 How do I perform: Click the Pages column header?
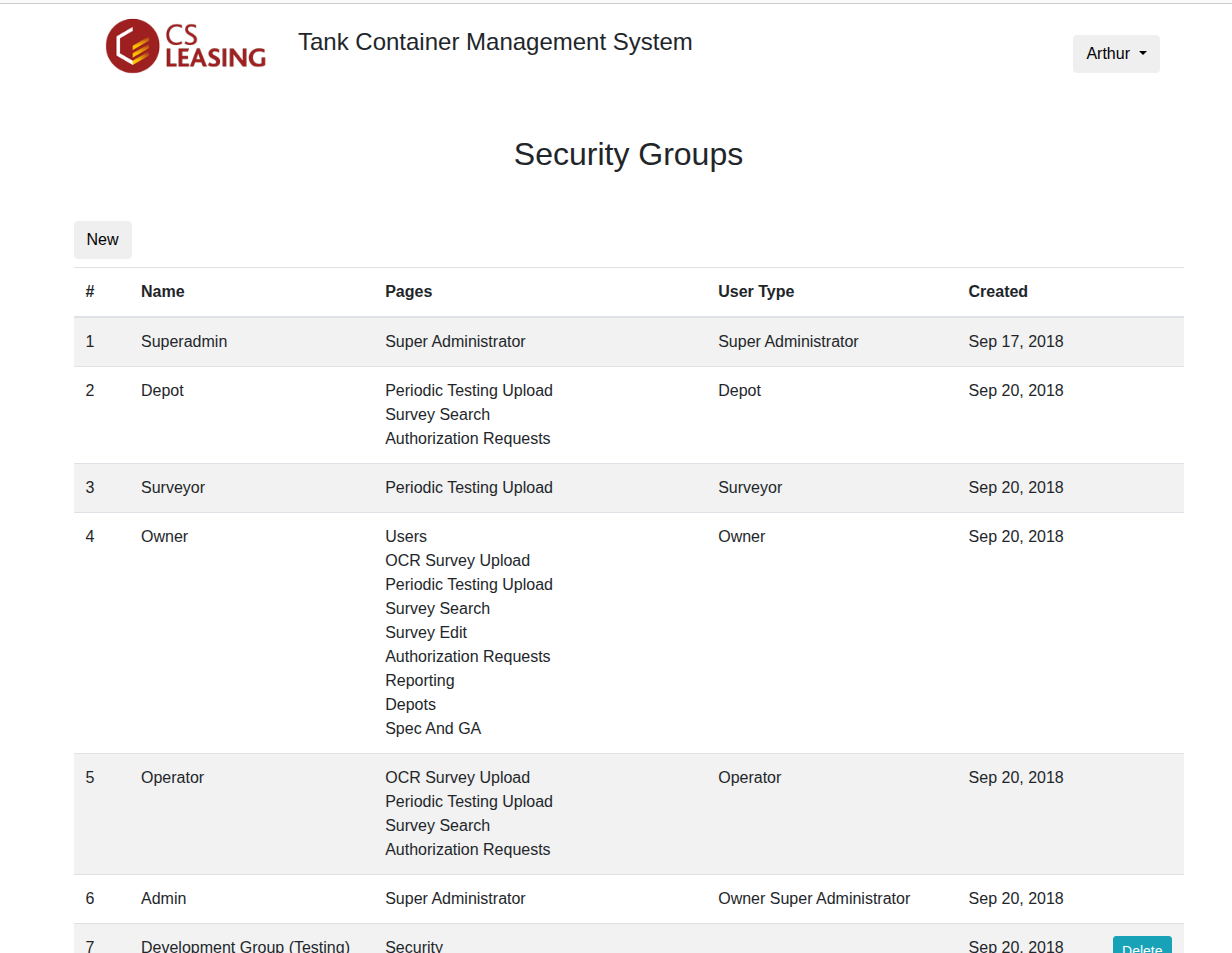409,292
